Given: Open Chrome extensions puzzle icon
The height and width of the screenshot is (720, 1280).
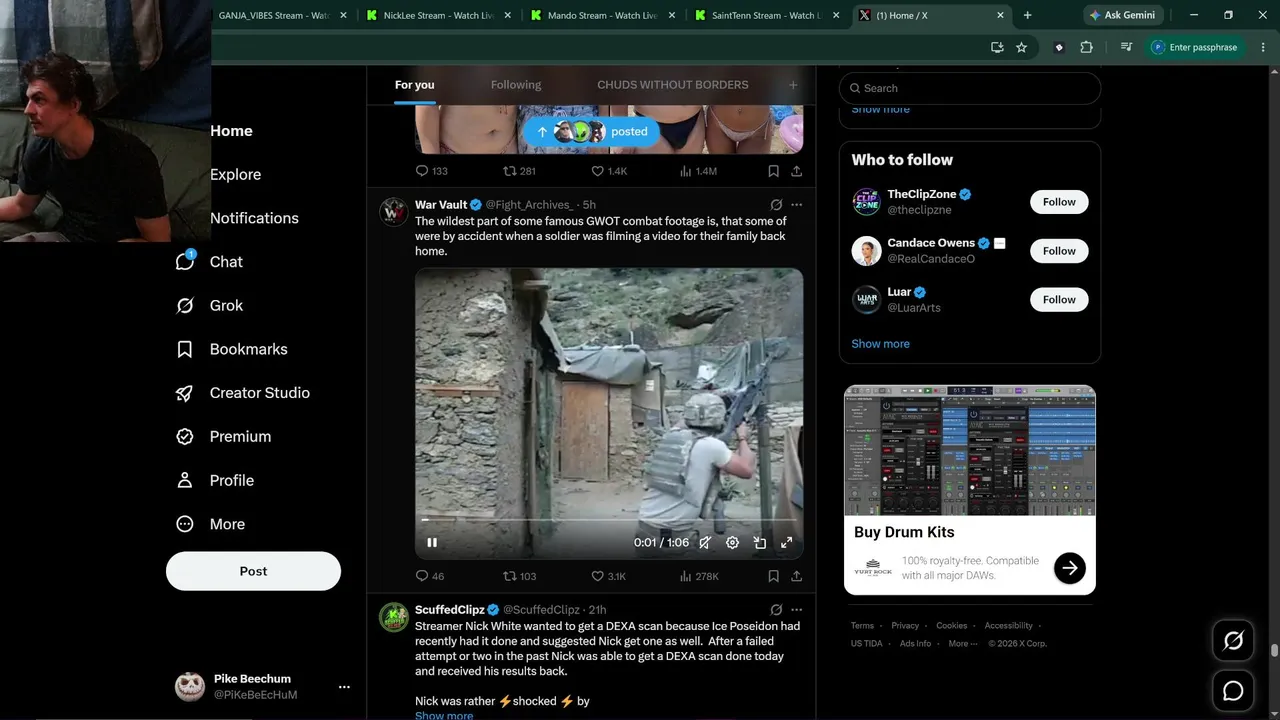Looking at the screenshot, I should (x=1087, y=47).
